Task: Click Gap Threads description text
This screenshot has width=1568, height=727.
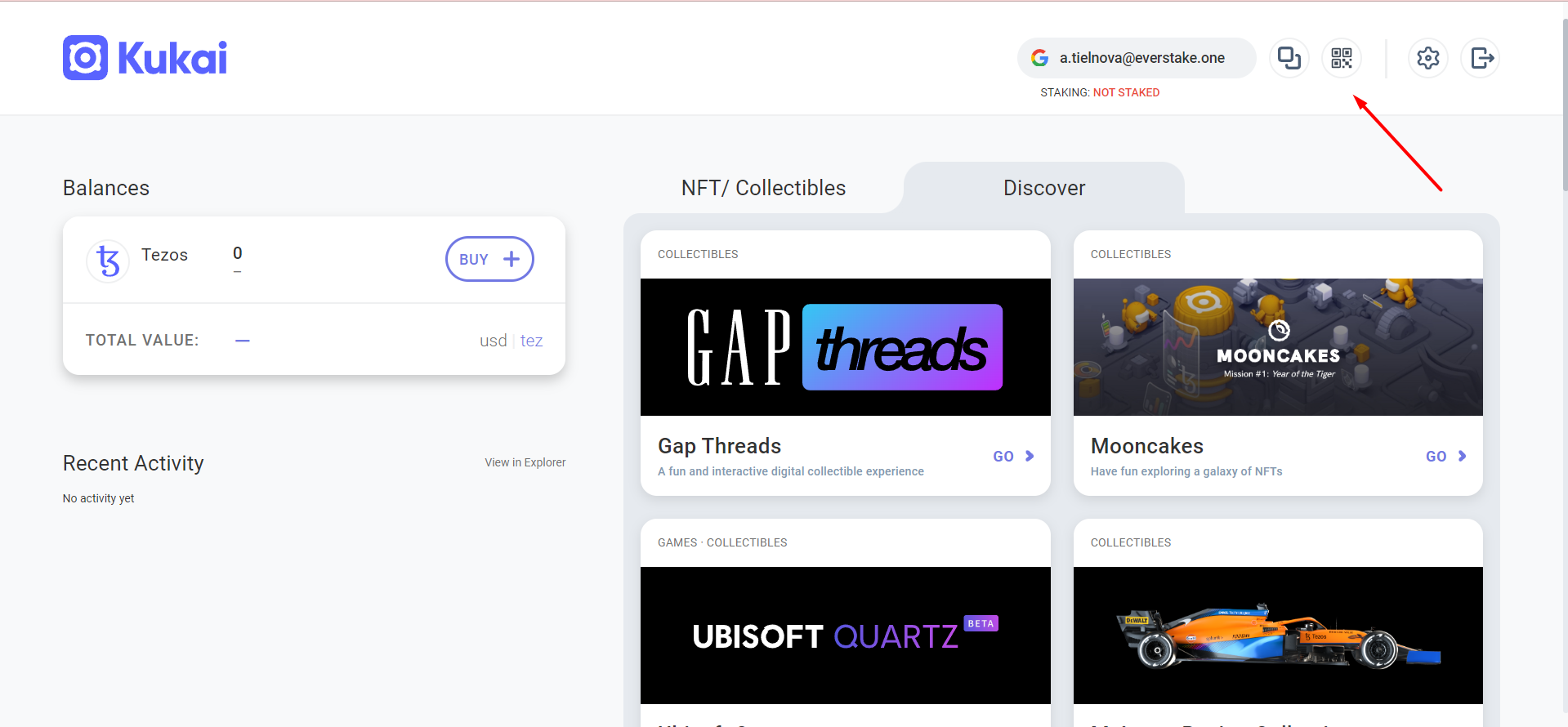Action: [791, 471]
